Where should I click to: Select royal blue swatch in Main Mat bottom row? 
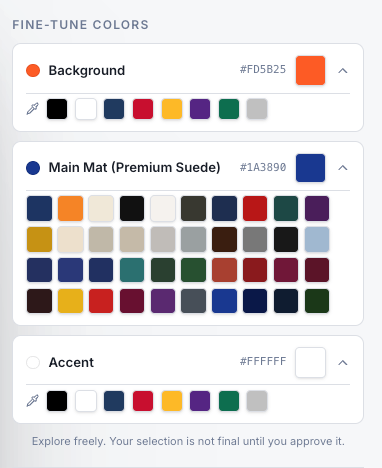click(224, 301)
